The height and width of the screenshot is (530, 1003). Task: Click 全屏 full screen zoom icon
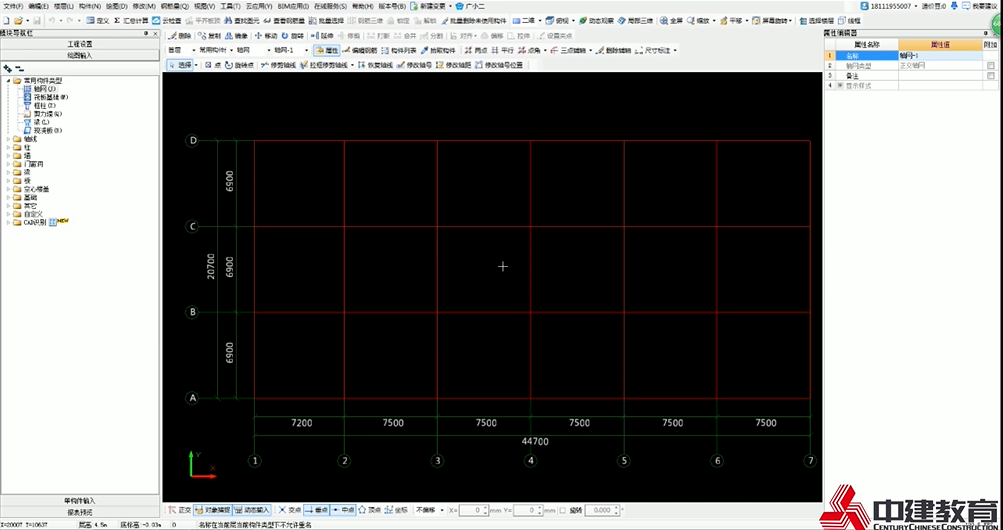(672, 20)
